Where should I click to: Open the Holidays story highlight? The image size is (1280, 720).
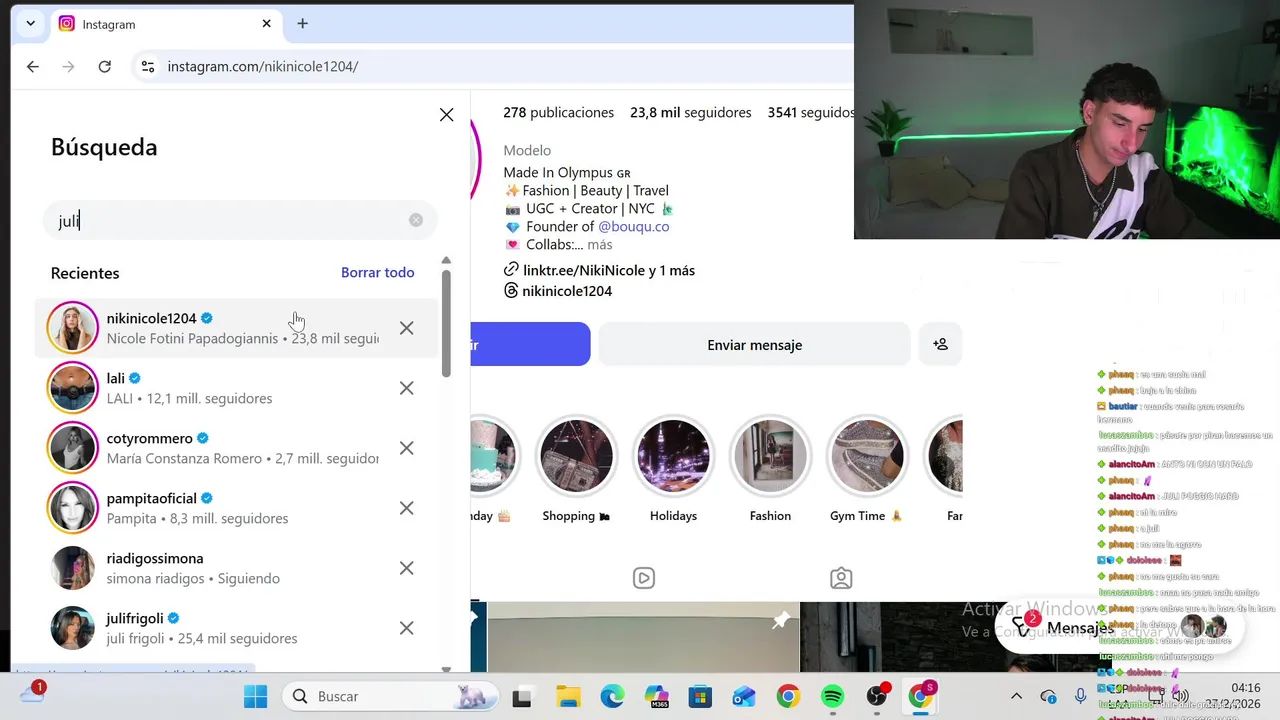click(673, 470)
